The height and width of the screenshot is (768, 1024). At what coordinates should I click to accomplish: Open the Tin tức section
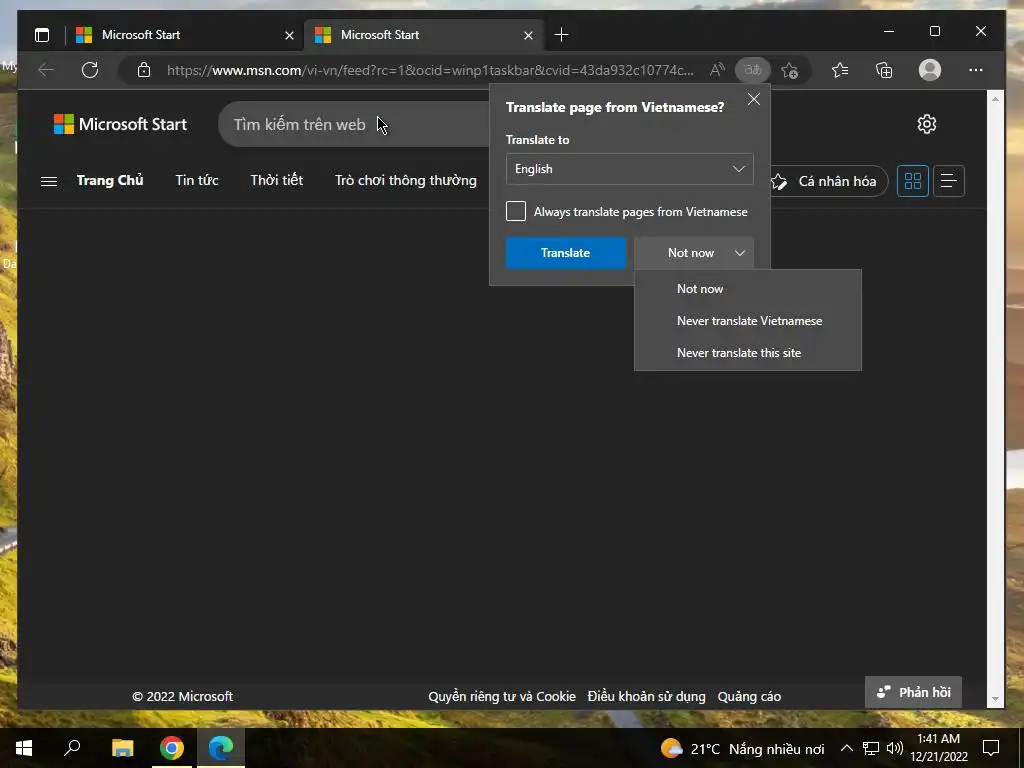(197, 180)
